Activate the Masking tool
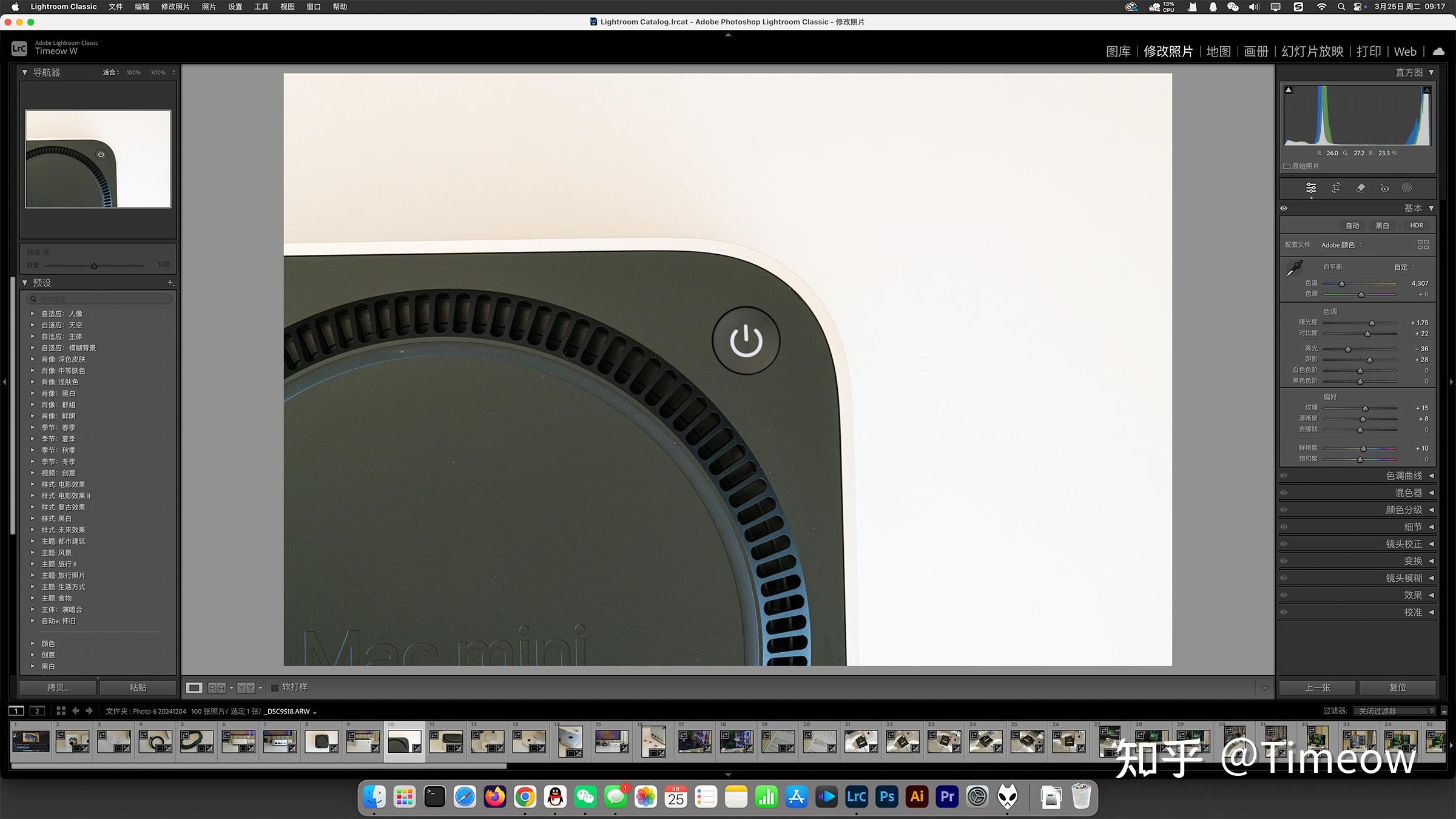Image resolution: width=1456 pixels, height=819 pixels. tap(1408, 188)
